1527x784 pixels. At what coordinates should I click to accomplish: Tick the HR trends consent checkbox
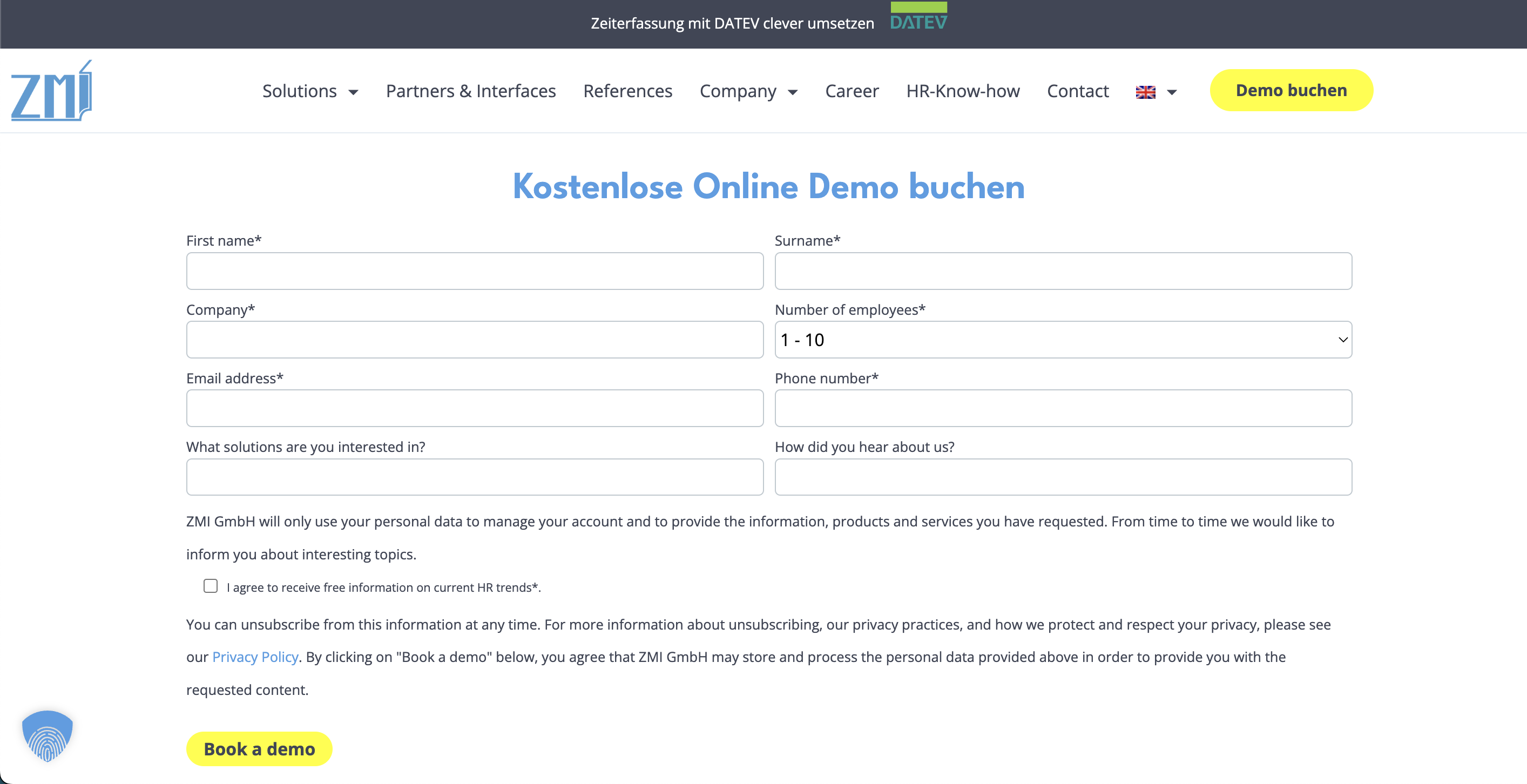(211, 586)
